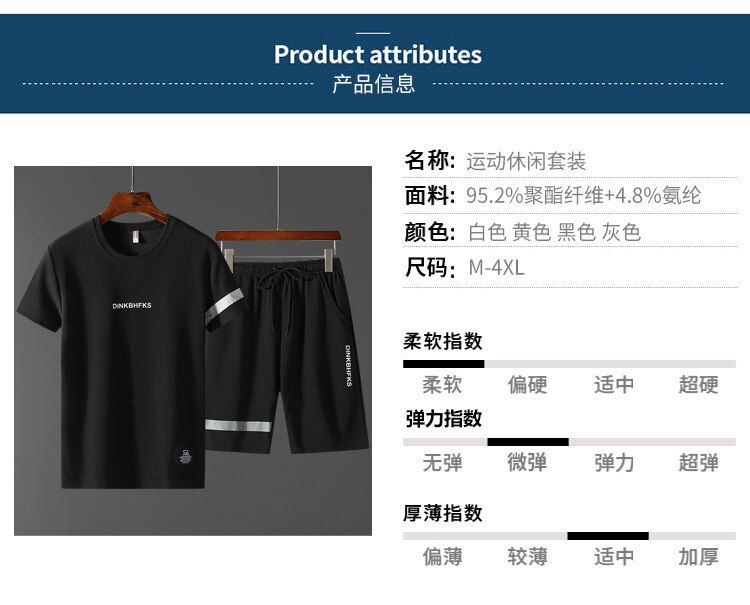Click the Product attributes heading
The height and width of the screenshot is (605, 750).
pos(377,54)
